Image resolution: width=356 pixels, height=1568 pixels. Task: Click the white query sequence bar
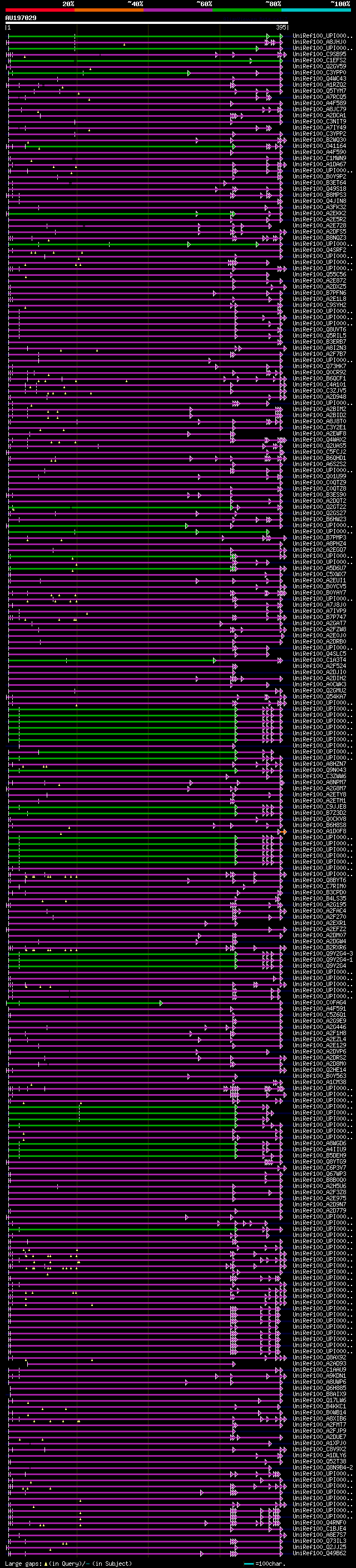tap(147, 22)
